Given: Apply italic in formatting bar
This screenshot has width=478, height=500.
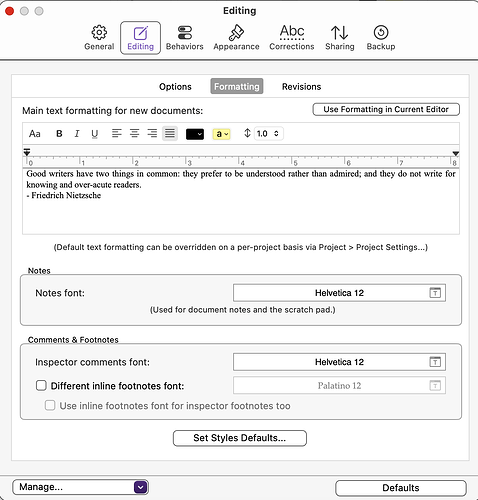Looking at the screenshot, I should click(77, 134).
